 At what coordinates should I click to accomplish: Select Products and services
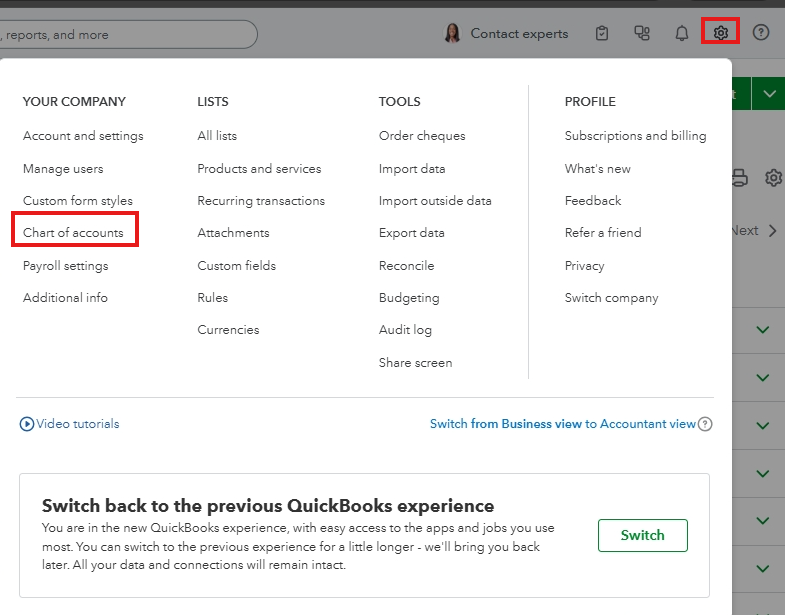coord(259,169)
